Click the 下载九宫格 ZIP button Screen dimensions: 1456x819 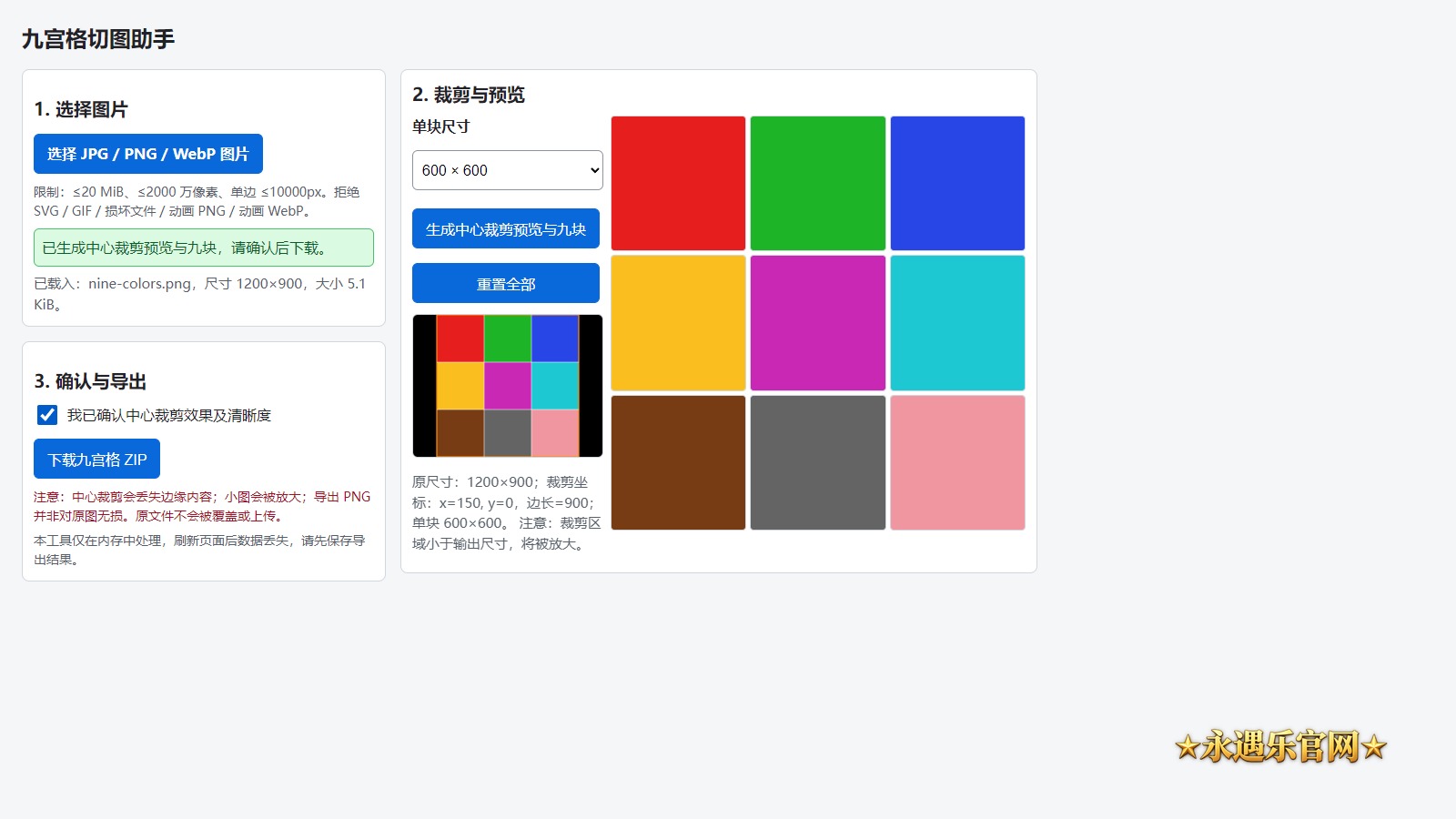pyautogui.click(x=97, y=459)
